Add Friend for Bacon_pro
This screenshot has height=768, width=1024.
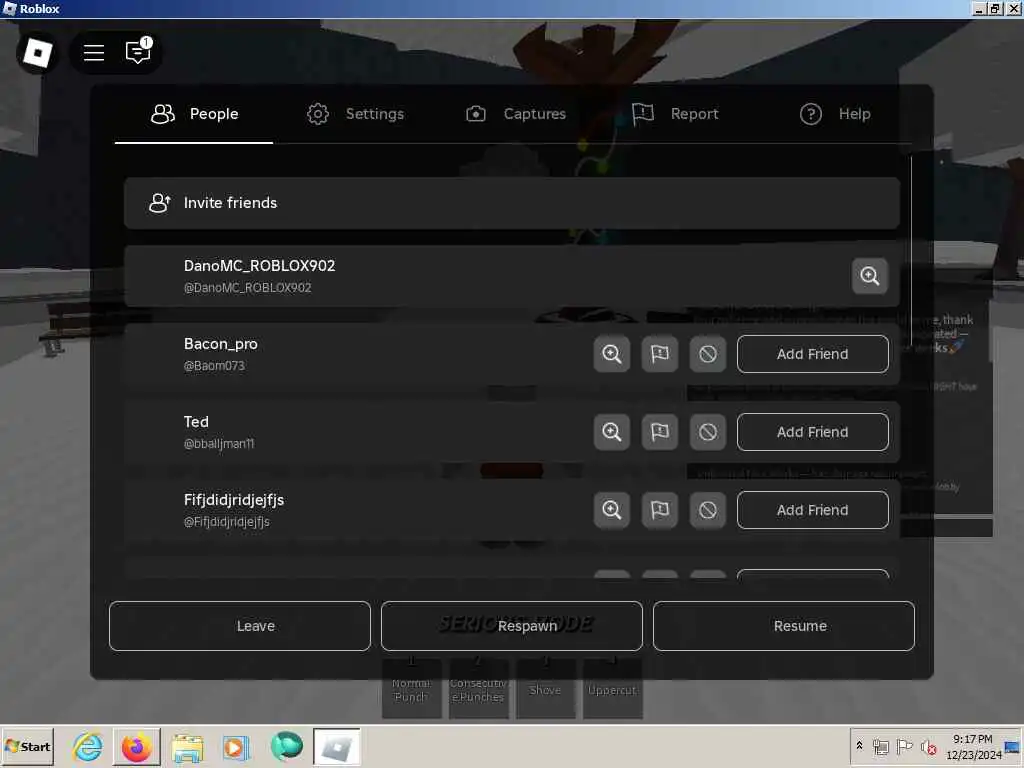tap(812, 354)
